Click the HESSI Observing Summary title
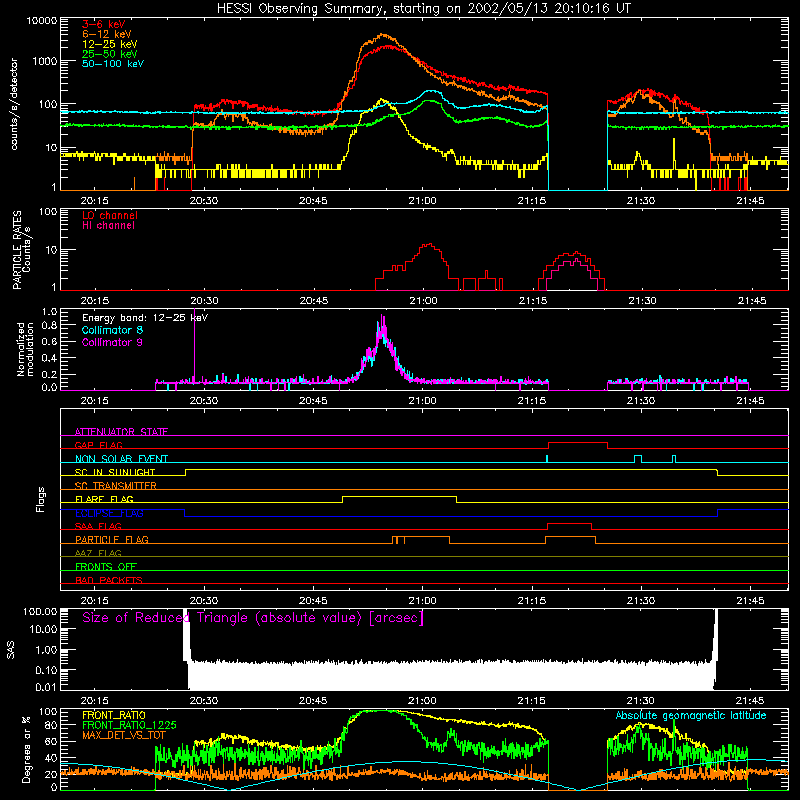 pos(424,9)
